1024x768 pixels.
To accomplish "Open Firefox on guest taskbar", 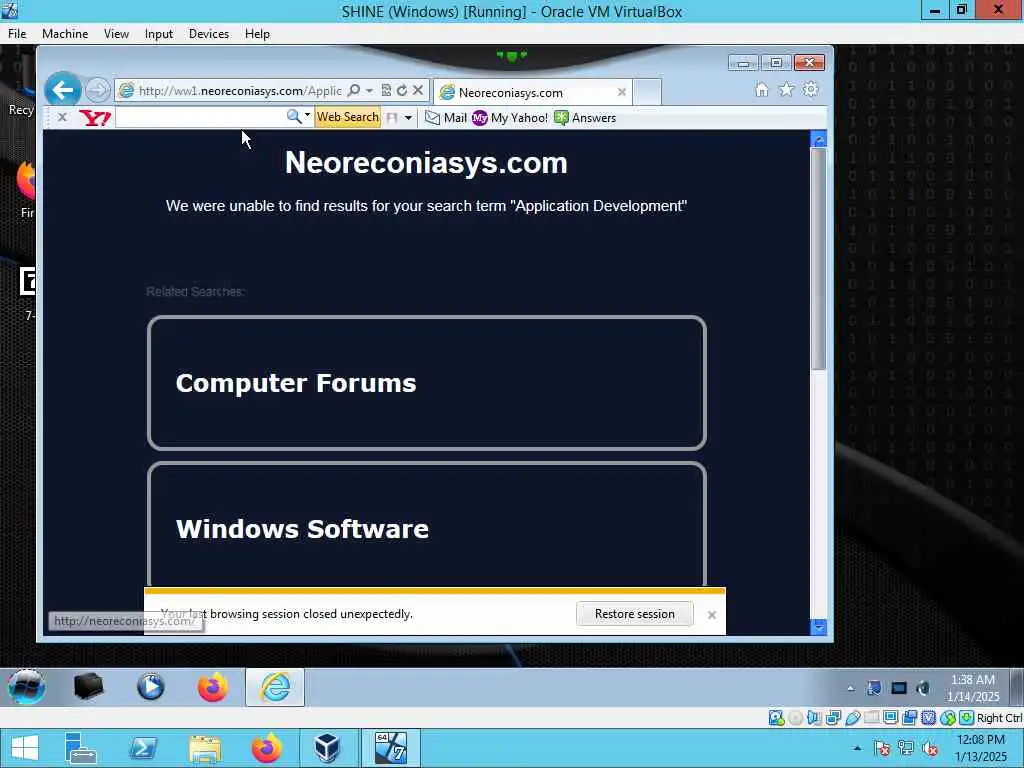I will point(212,687).
